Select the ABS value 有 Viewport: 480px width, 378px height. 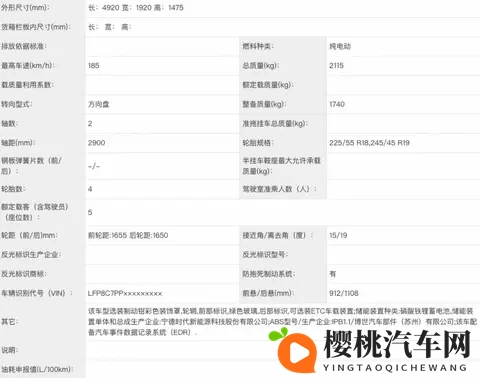click(333, 274)
